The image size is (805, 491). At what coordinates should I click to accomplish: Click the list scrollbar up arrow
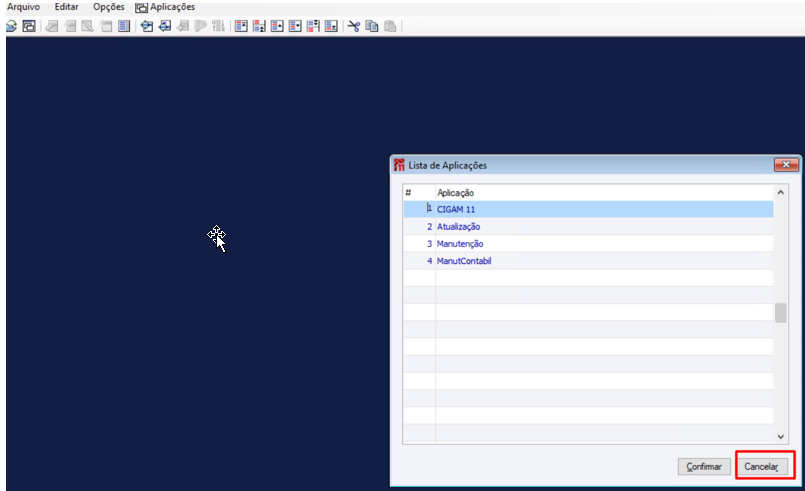pyautogui.click(x=780, y=193)
